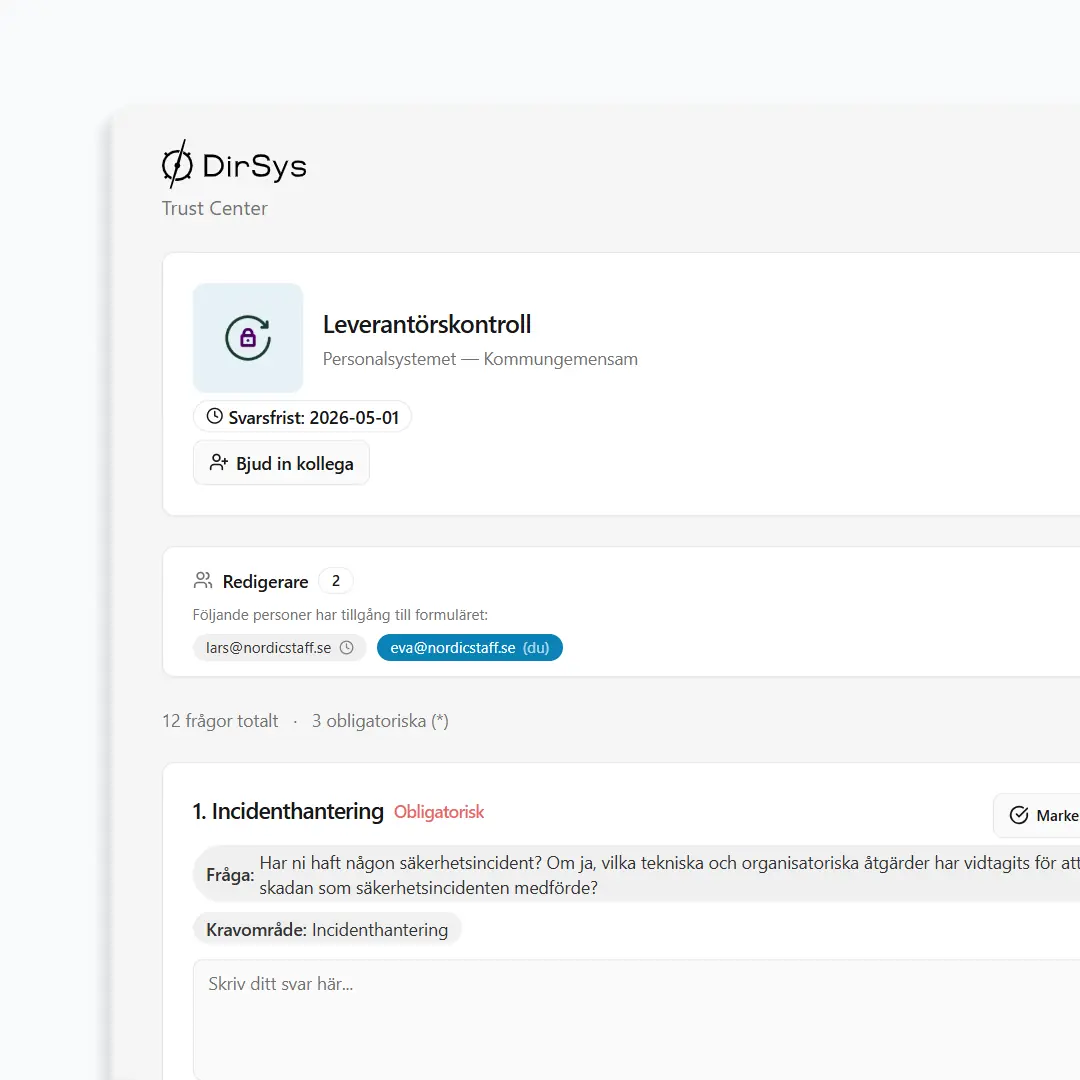1080x1080 pixels.
Task: Click the editor count badge 2
Action: 336,581
